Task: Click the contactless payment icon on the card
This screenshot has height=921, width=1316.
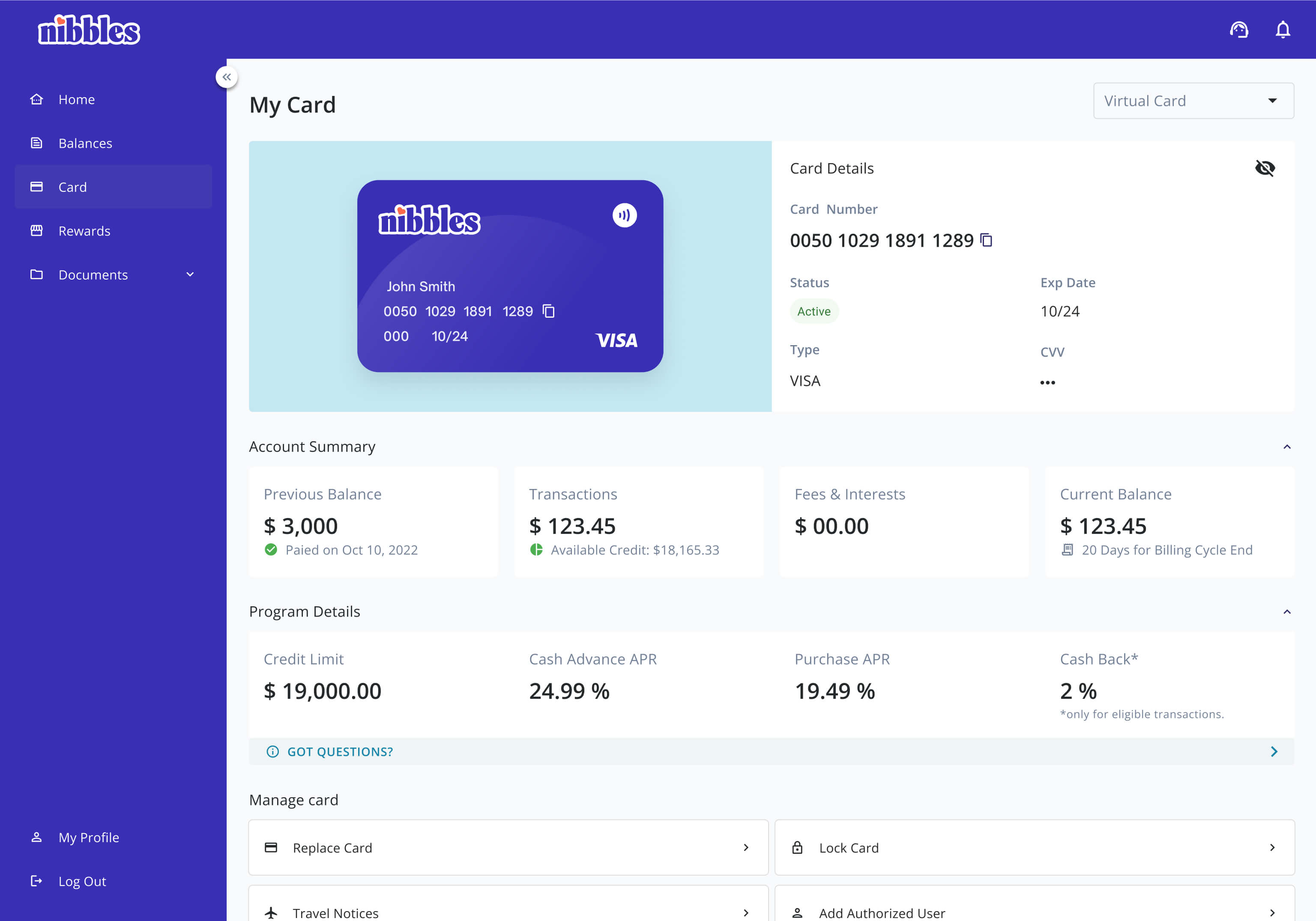Action: tap(624, 215)
